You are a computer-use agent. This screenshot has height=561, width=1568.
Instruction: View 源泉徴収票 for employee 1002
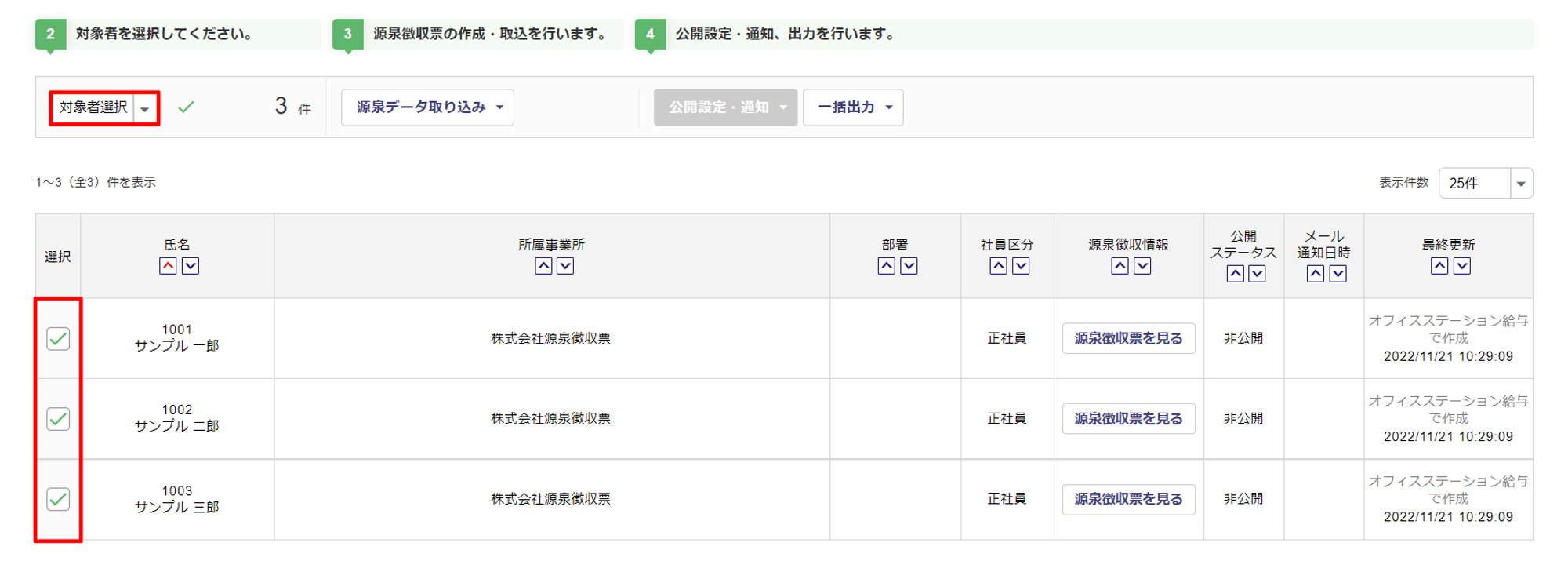[x=1128, y=419]
